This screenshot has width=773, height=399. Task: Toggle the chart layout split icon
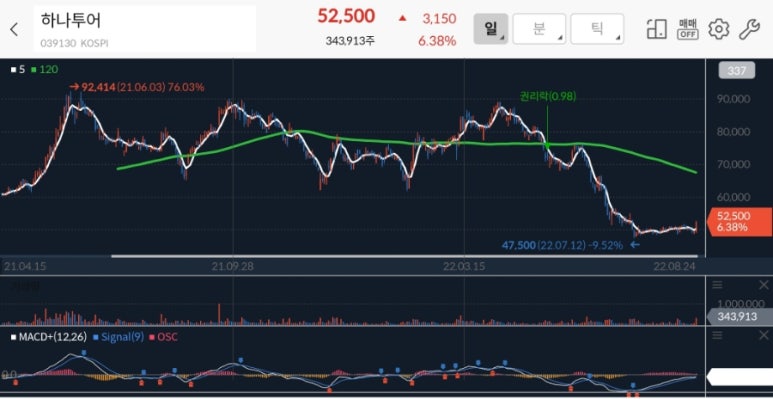coord(657,30)
